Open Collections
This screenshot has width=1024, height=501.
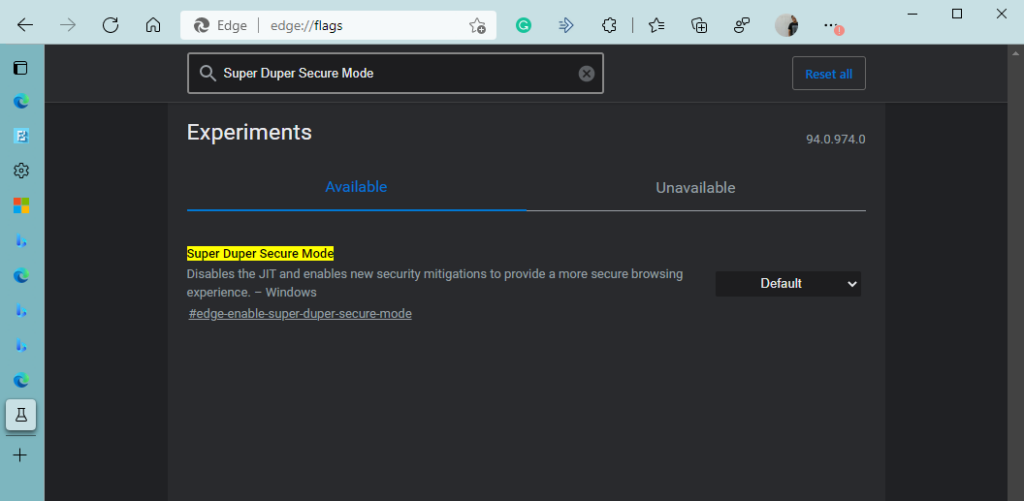[x=699, y=25]
